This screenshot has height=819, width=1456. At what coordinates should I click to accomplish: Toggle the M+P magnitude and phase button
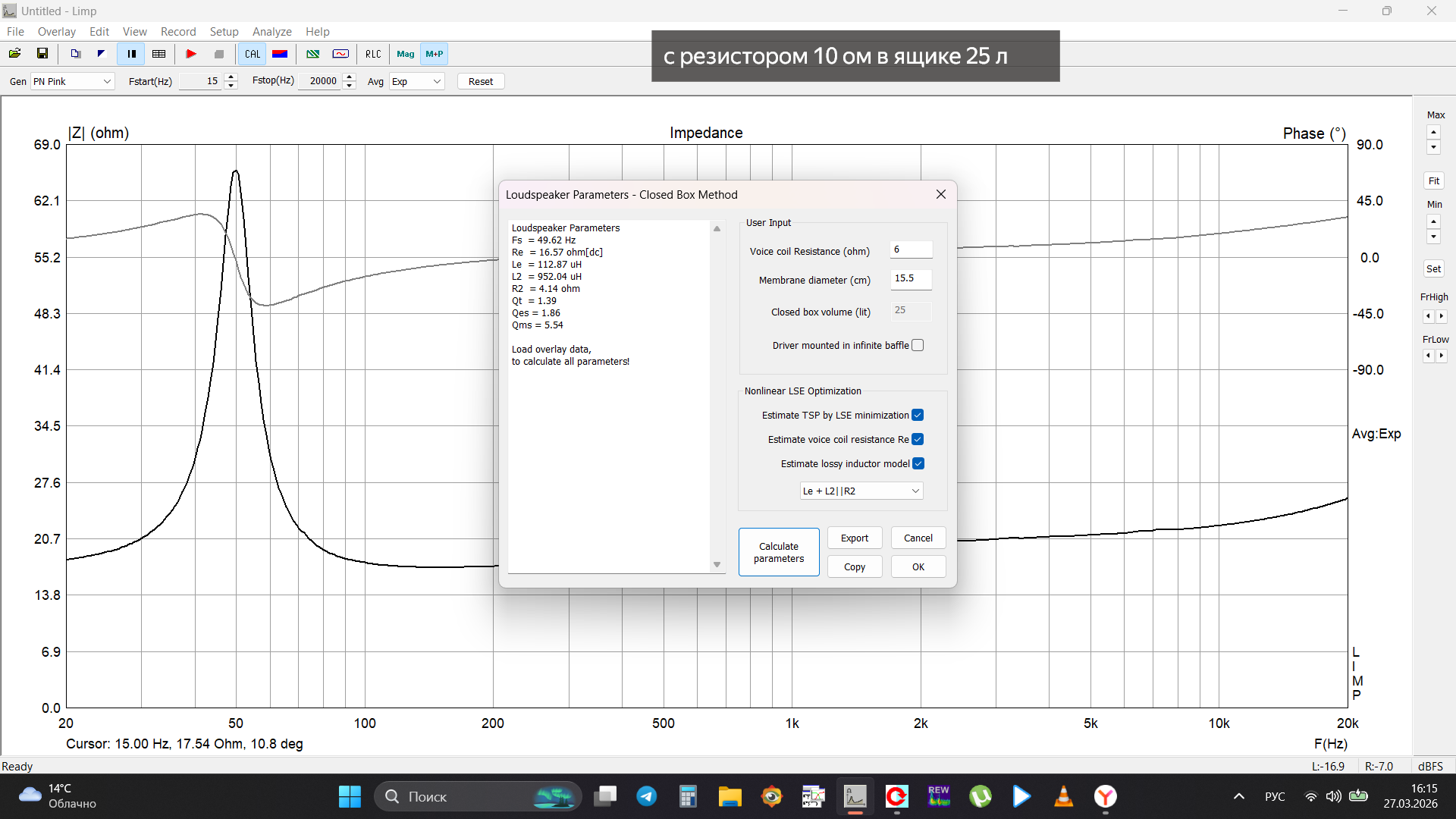[x=435, y=54]
